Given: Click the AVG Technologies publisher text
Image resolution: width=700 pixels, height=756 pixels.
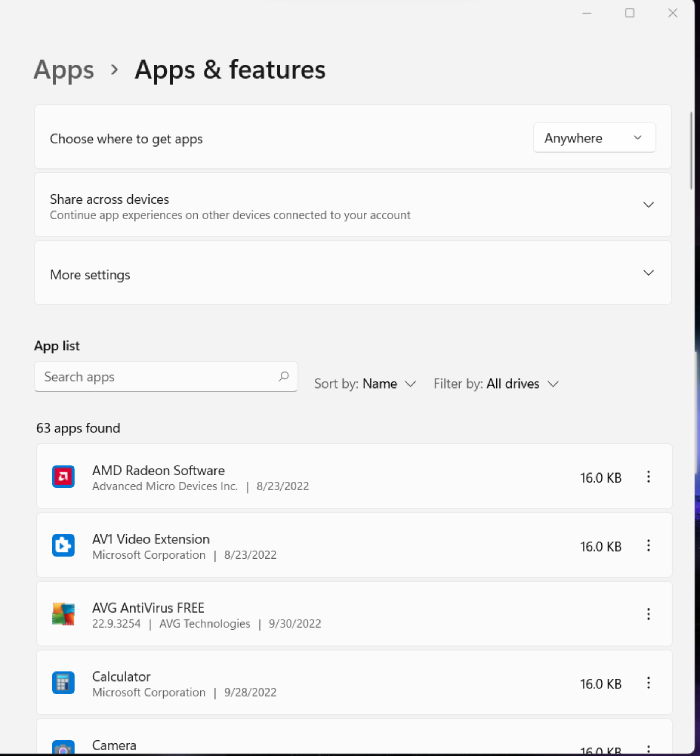Looking at the screenshot, I should [x=205, y=623].
